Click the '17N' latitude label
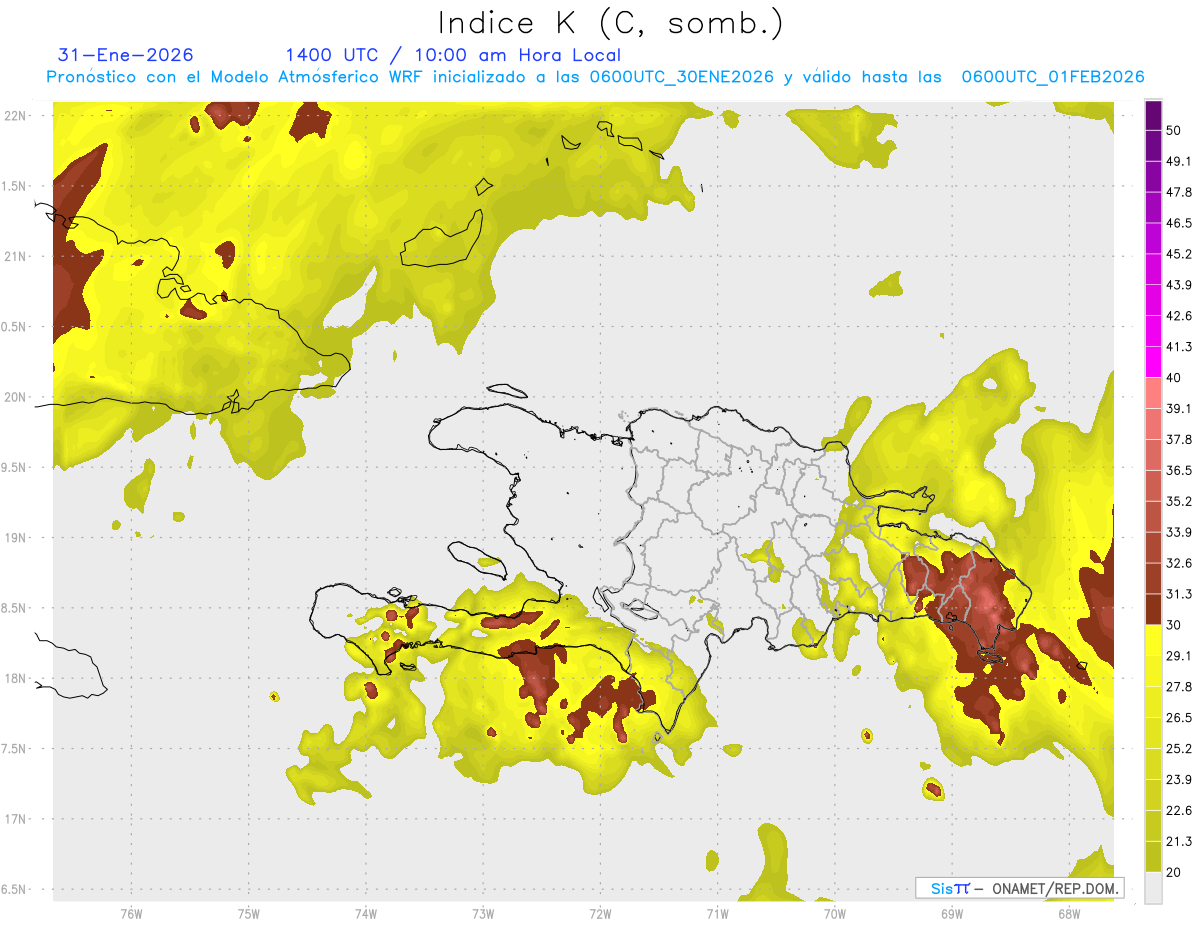The height and width of the screenshot is (927, 1200). pyautogui.click(x=15, y=819)
